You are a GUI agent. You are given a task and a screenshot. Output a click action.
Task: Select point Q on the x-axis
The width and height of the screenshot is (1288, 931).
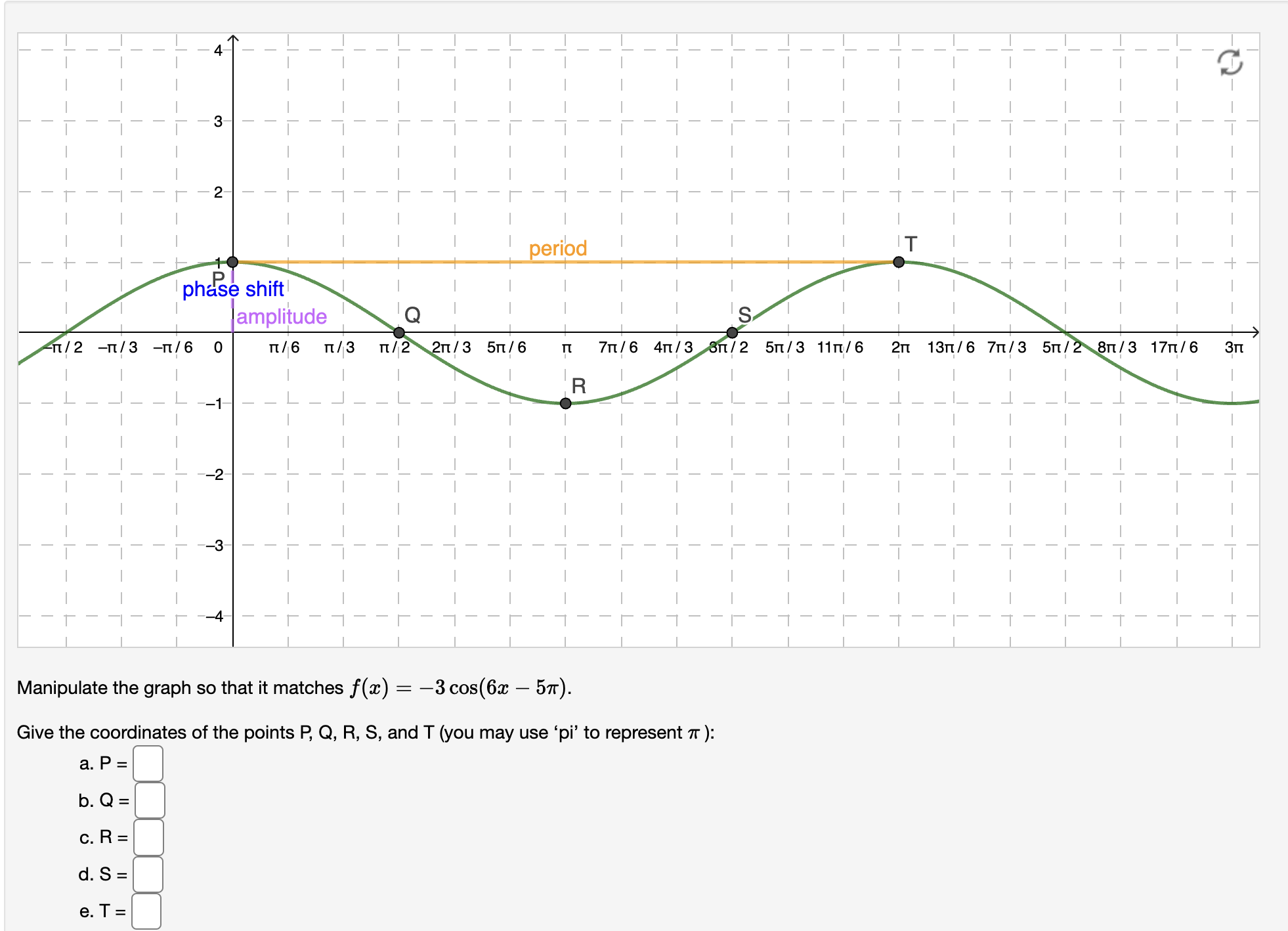tap(399, 333)
